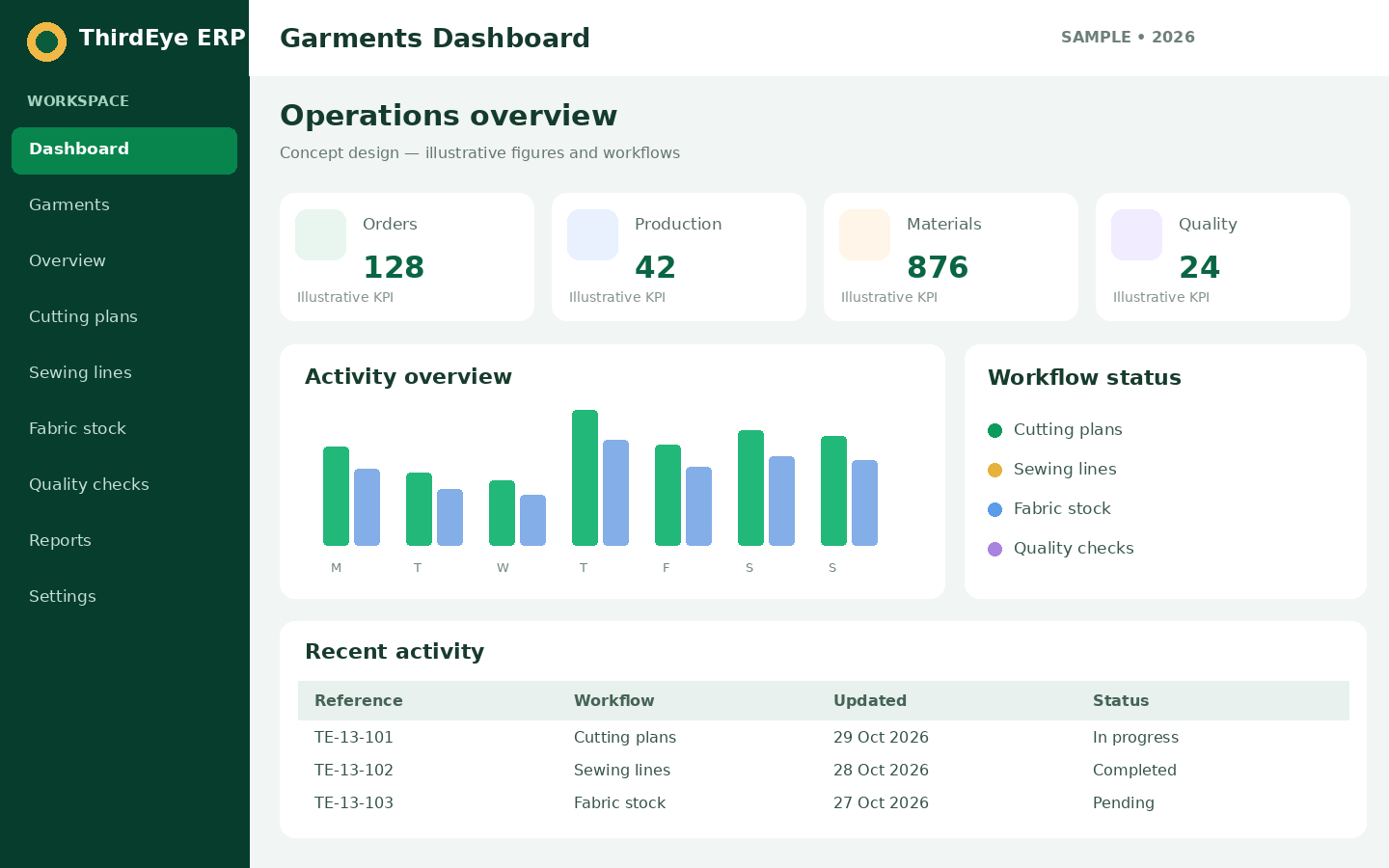Screen dimensions: 1389x868
Task: Click Sewing lines in Workflow status
Action: click(1065, 470)
